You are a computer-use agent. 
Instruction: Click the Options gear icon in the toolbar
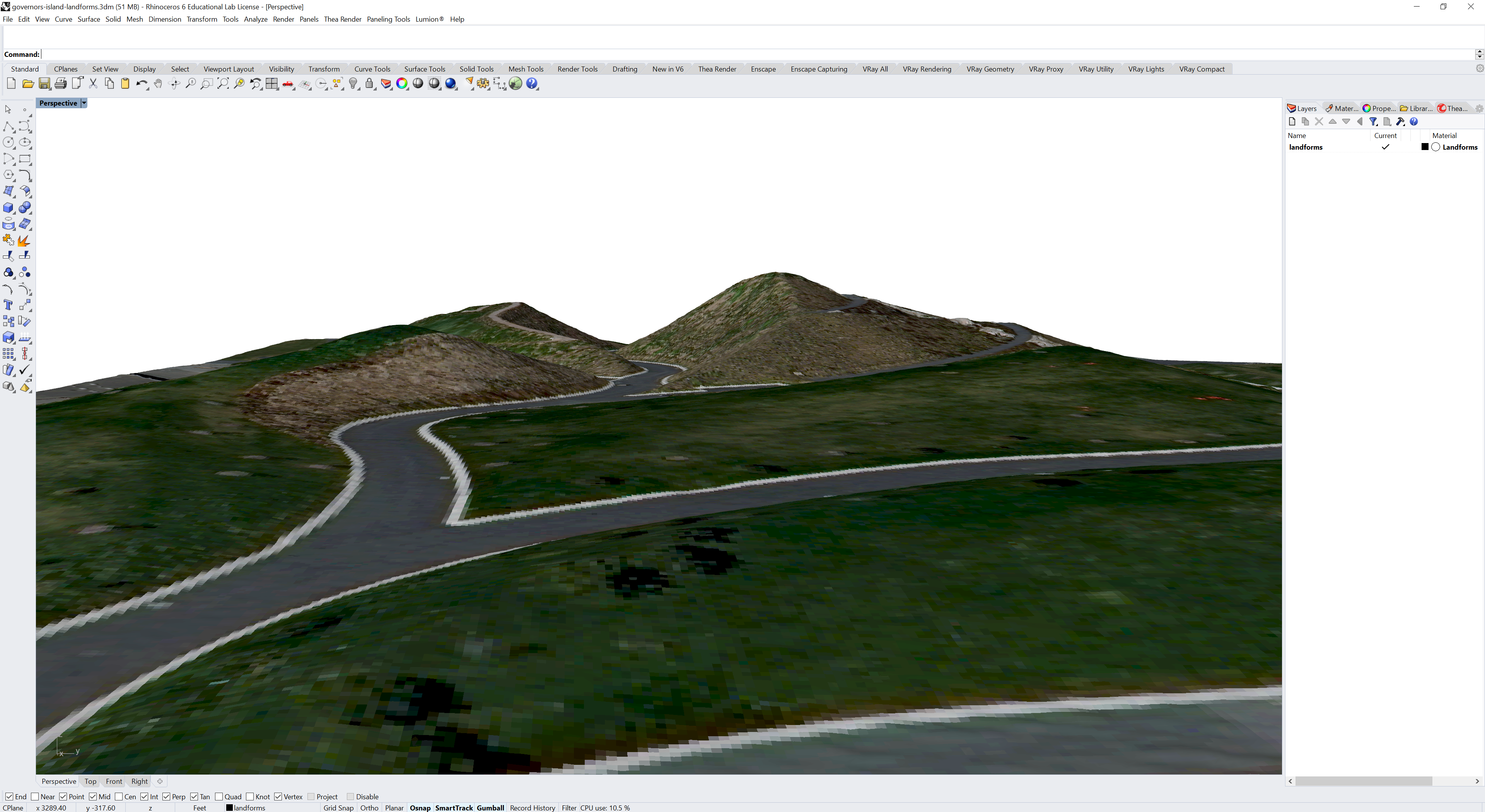click(483, 84)
